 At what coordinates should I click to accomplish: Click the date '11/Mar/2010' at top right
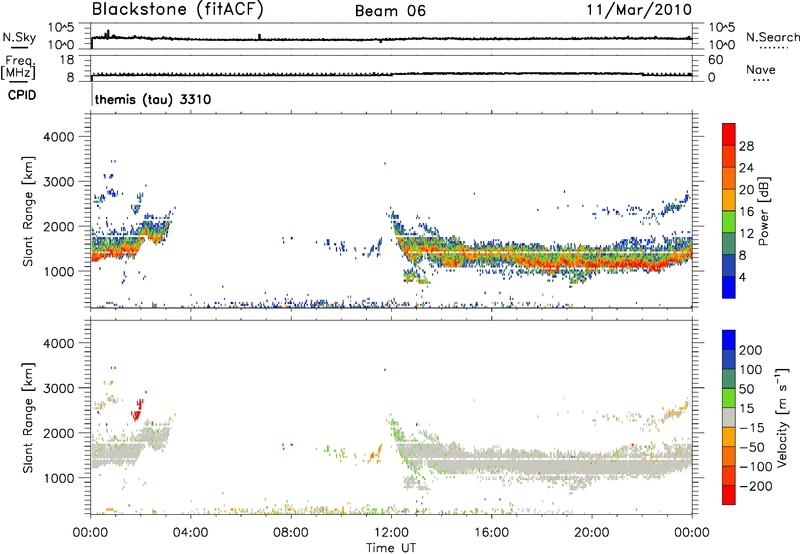click(x=639, y=10)
